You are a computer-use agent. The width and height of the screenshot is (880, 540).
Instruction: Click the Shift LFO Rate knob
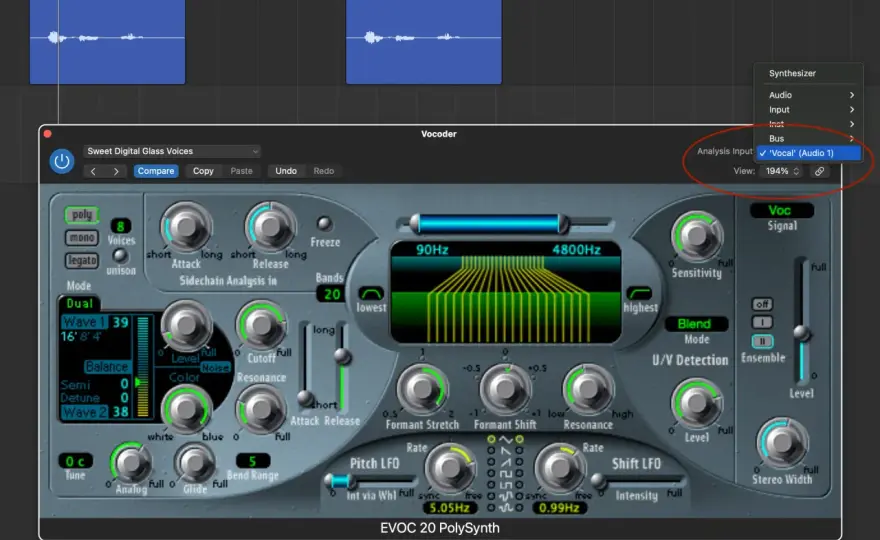pos(559,467)
